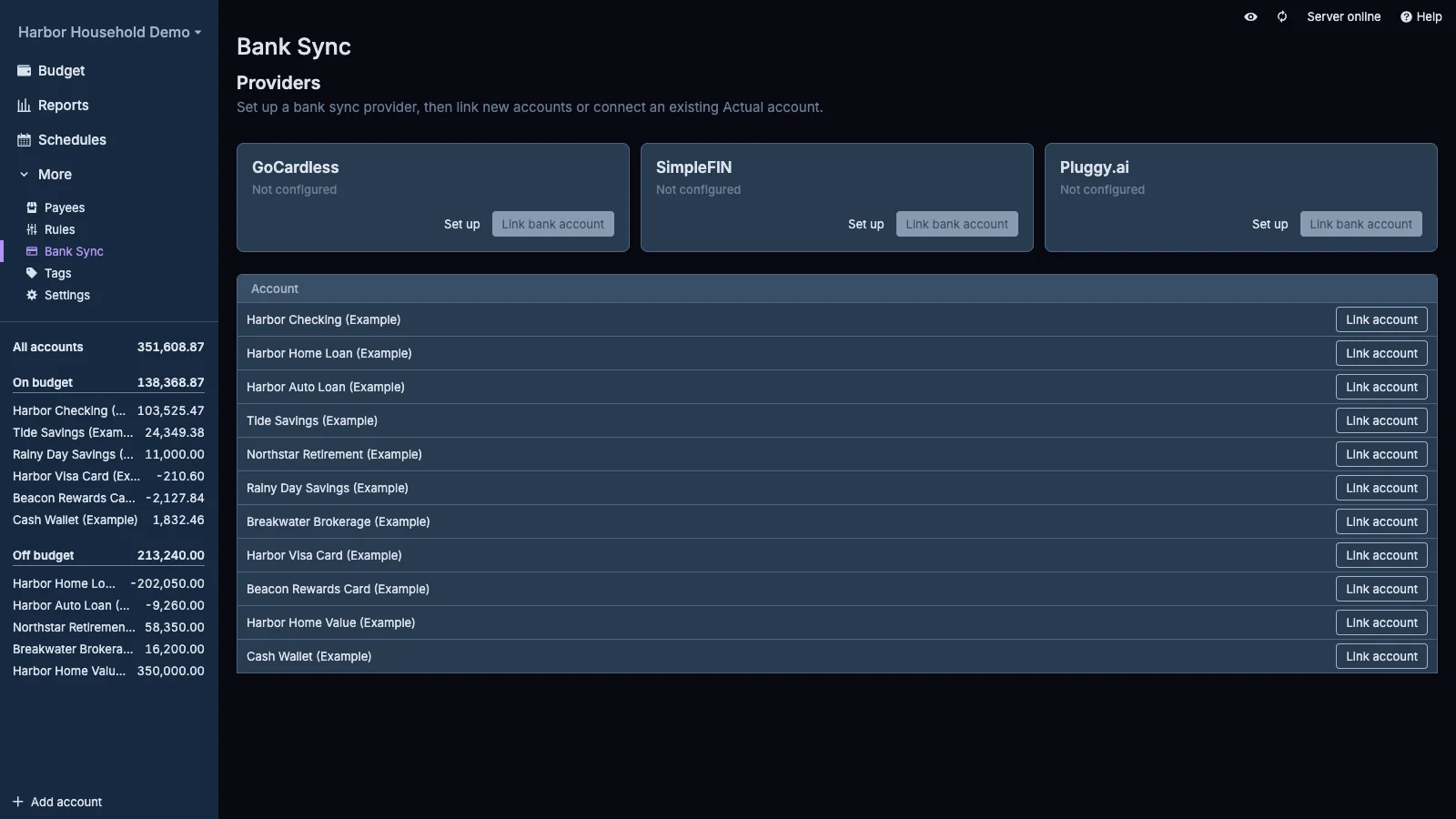Open Cash Wallet (Example) sidebar account
Viewport: 1456px width, 819px height.
(108, 520)
